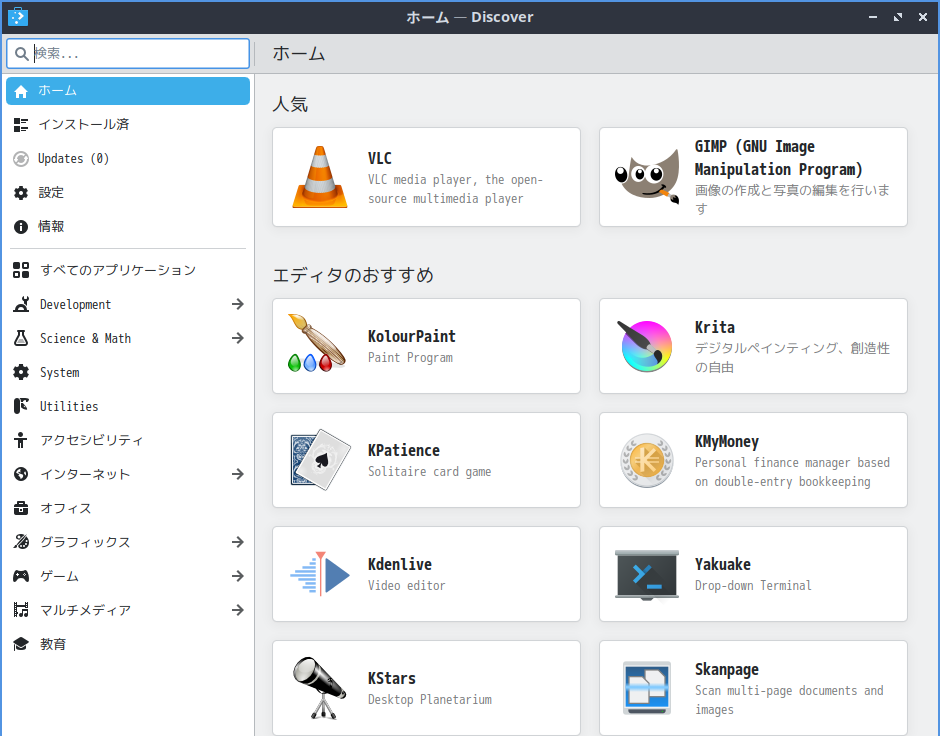Click the Utilities tools icon
940x736 pixels.
tap(21, 406)
